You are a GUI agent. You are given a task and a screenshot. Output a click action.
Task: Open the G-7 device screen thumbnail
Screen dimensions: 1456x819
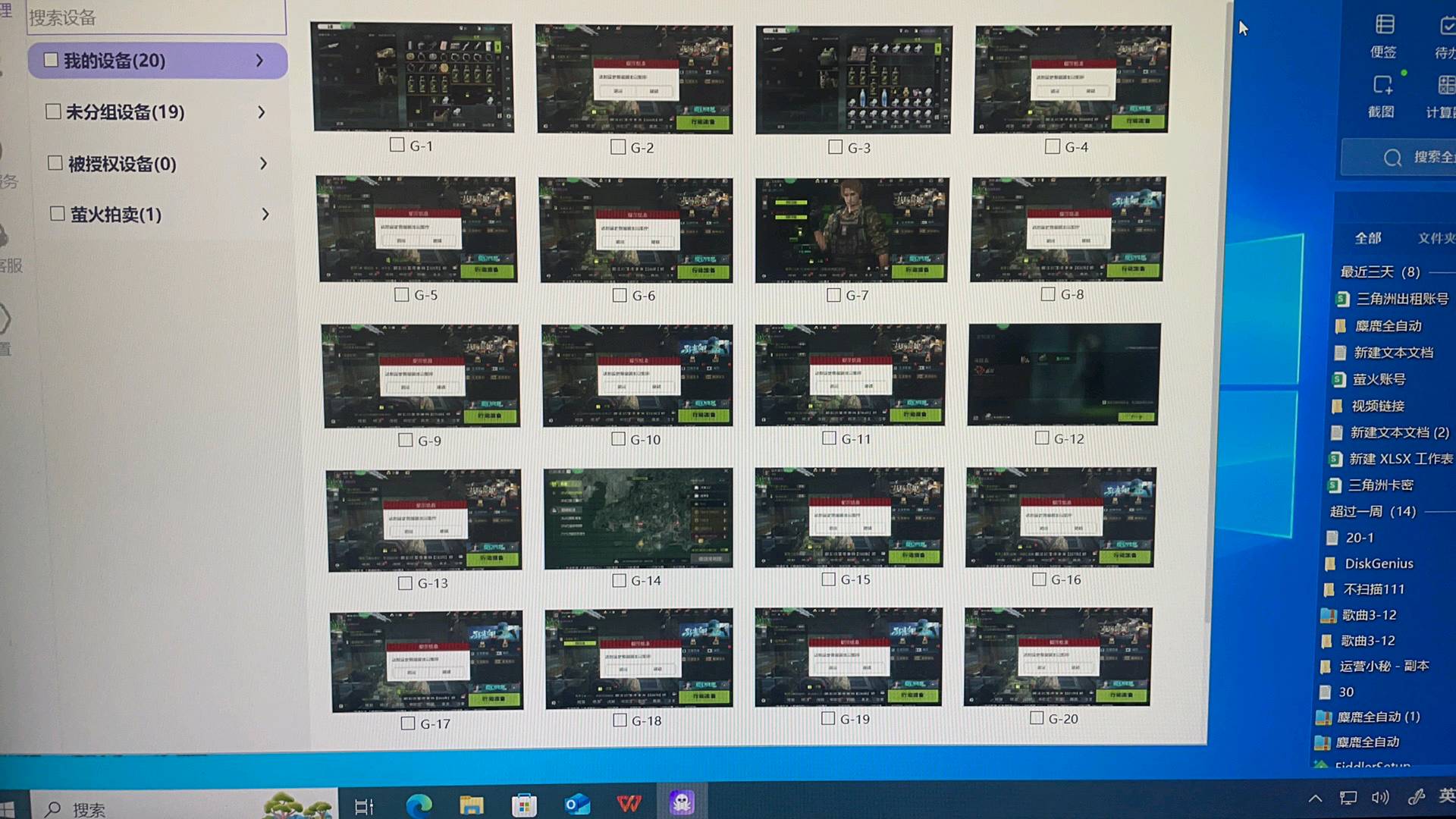(852, 230)
